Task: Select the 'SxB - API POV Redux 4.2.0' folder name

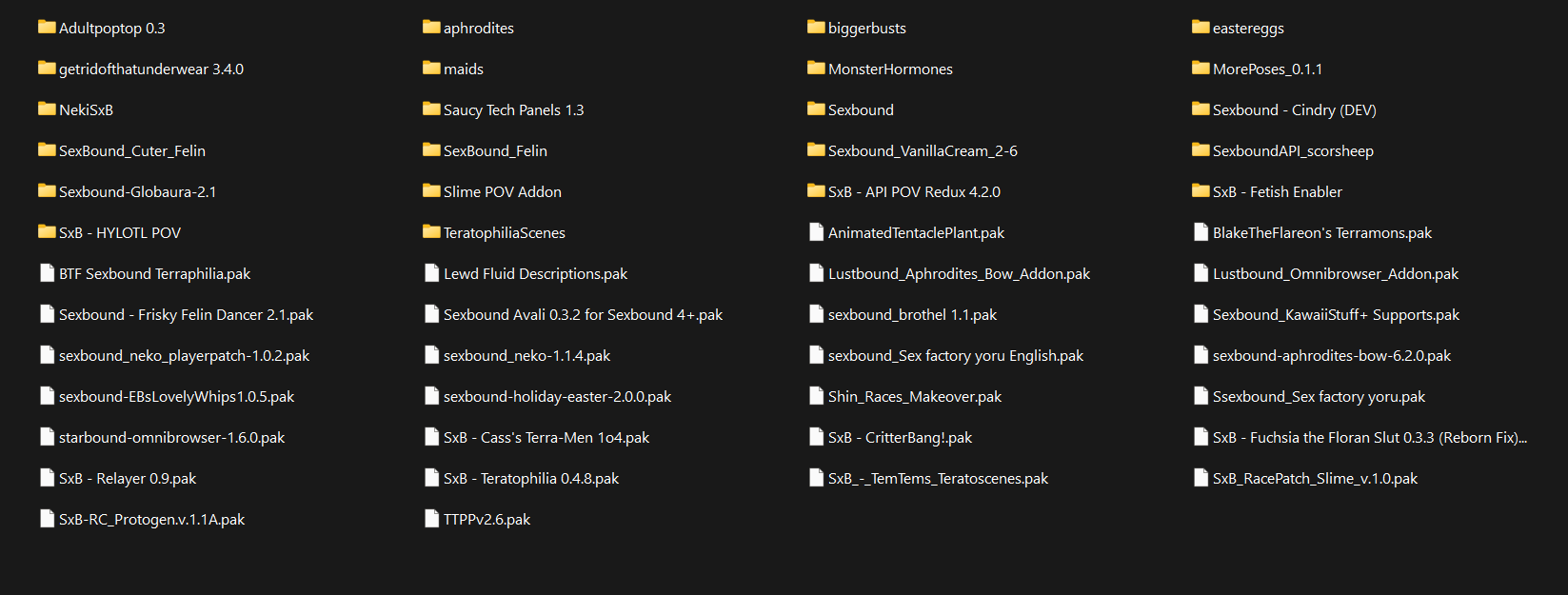Action: (x=914, y=192)
